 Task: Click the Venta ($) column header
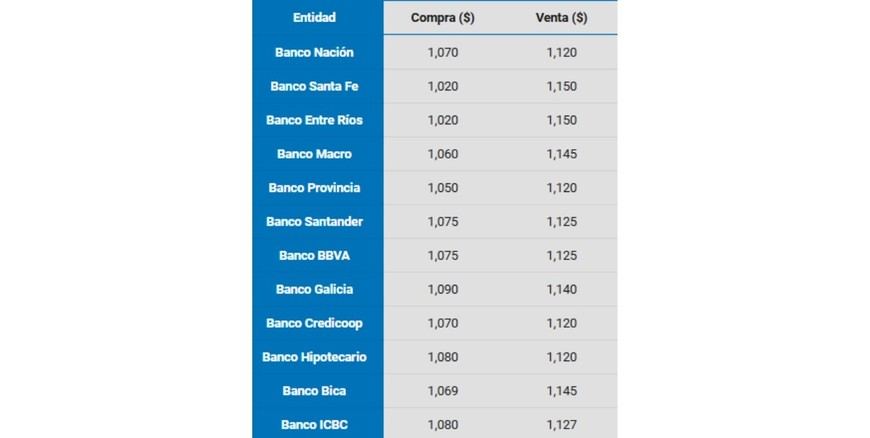click(x=561, y=18)
